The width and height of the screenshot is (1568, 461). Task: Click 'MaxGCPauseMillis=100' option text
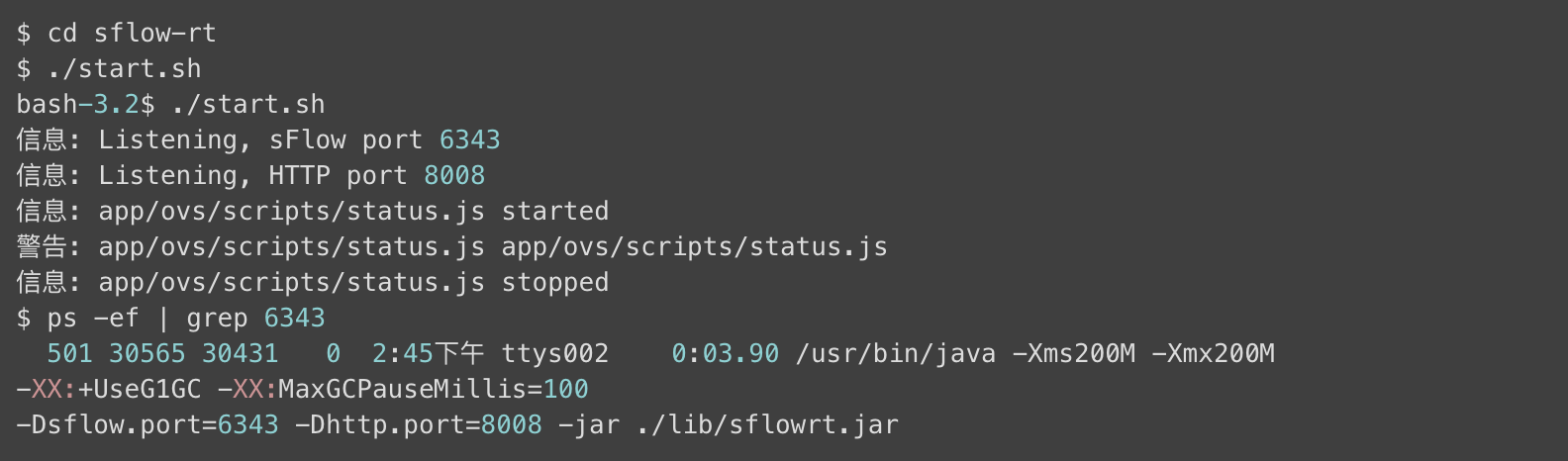click(x=433, y=389)
